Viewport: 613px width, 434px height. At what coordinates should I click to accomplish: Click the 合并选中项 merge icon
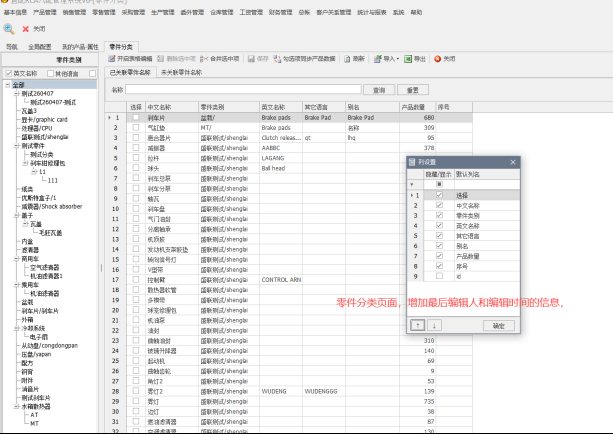point(204,59)
